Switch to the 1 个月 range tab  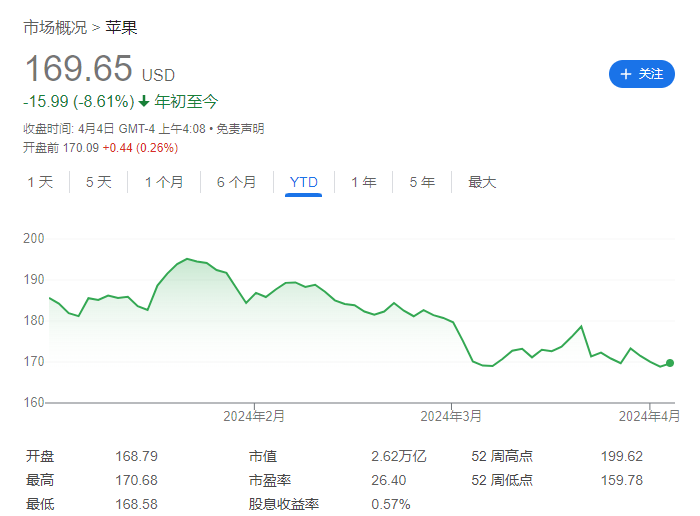click(x=164, y=182)
